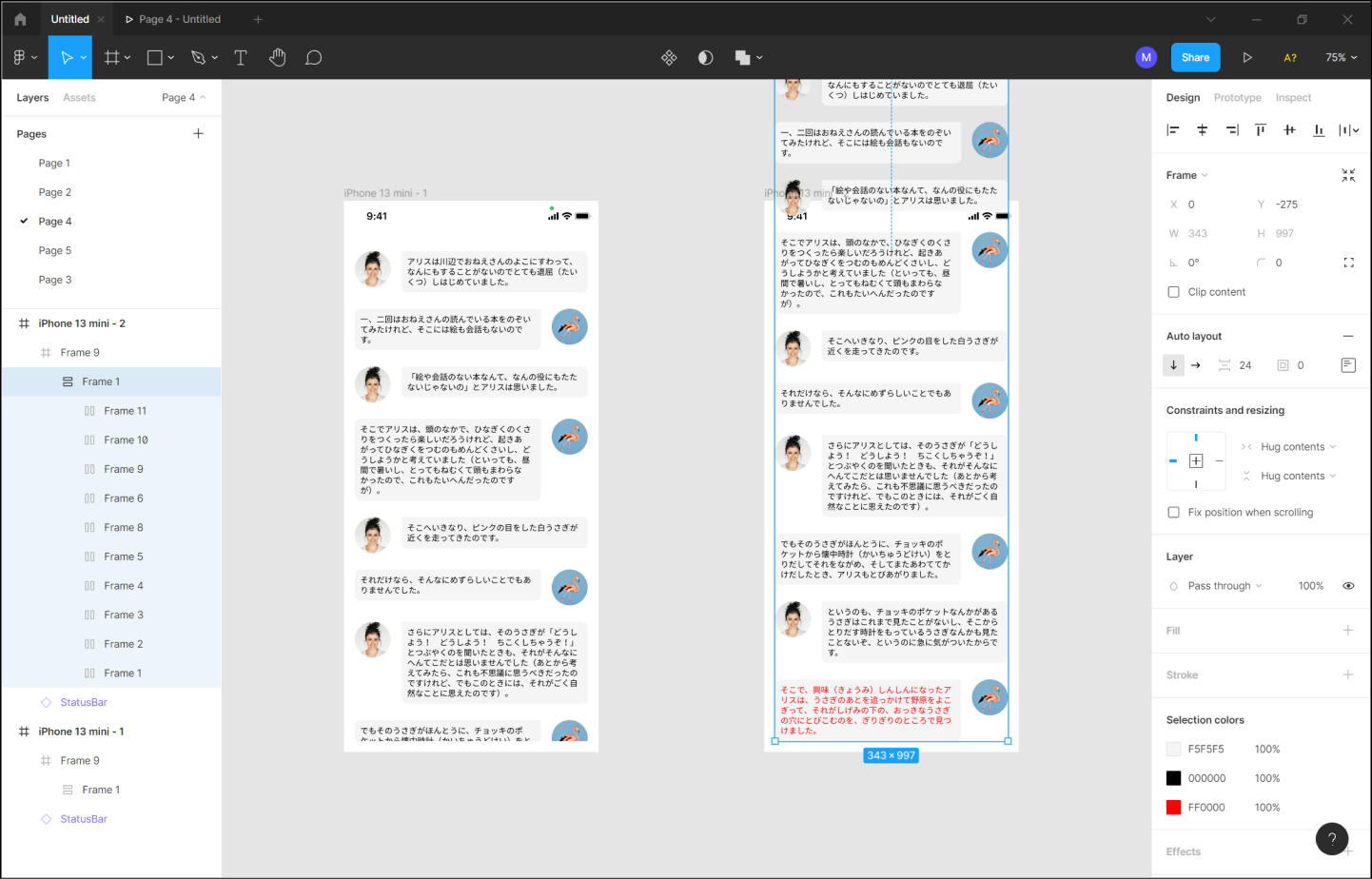Image resolution: width=1372 pixels, height=879 pixels.
Task: Select the Text tool
Action: (x=241, y=58)
